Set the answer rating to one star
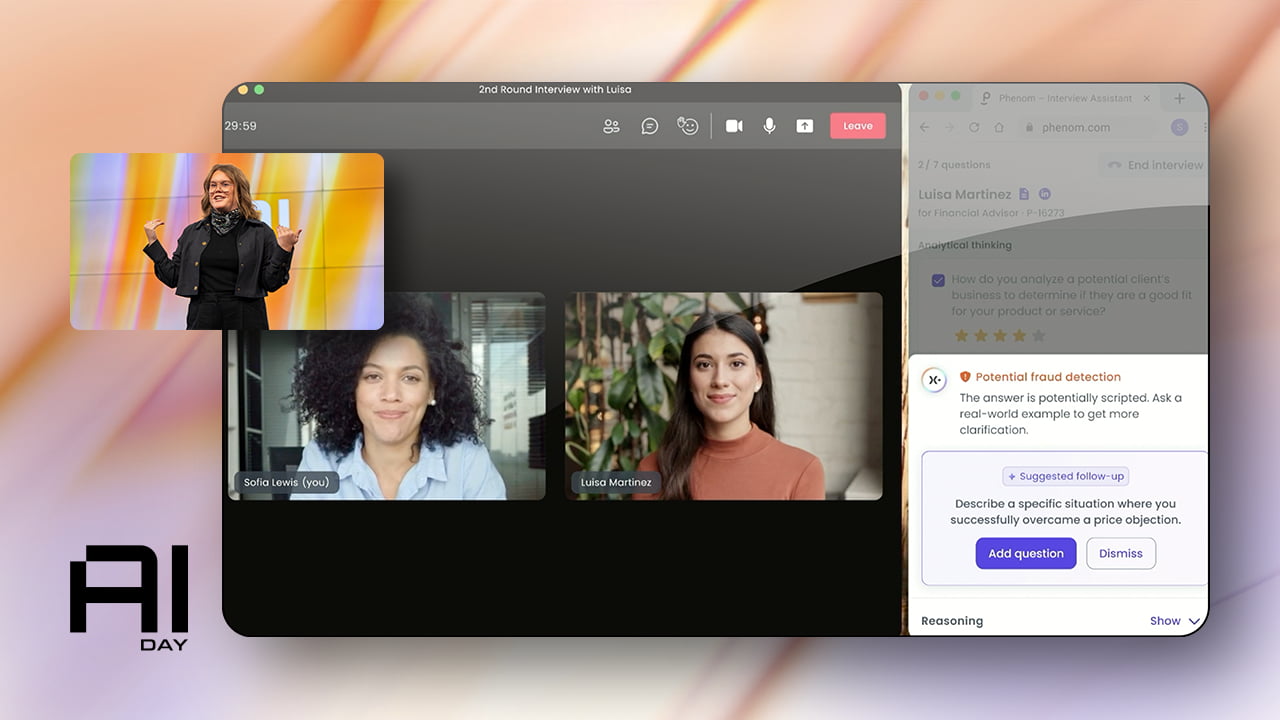This screenshot has width=1280, height=720. [961, 336]
